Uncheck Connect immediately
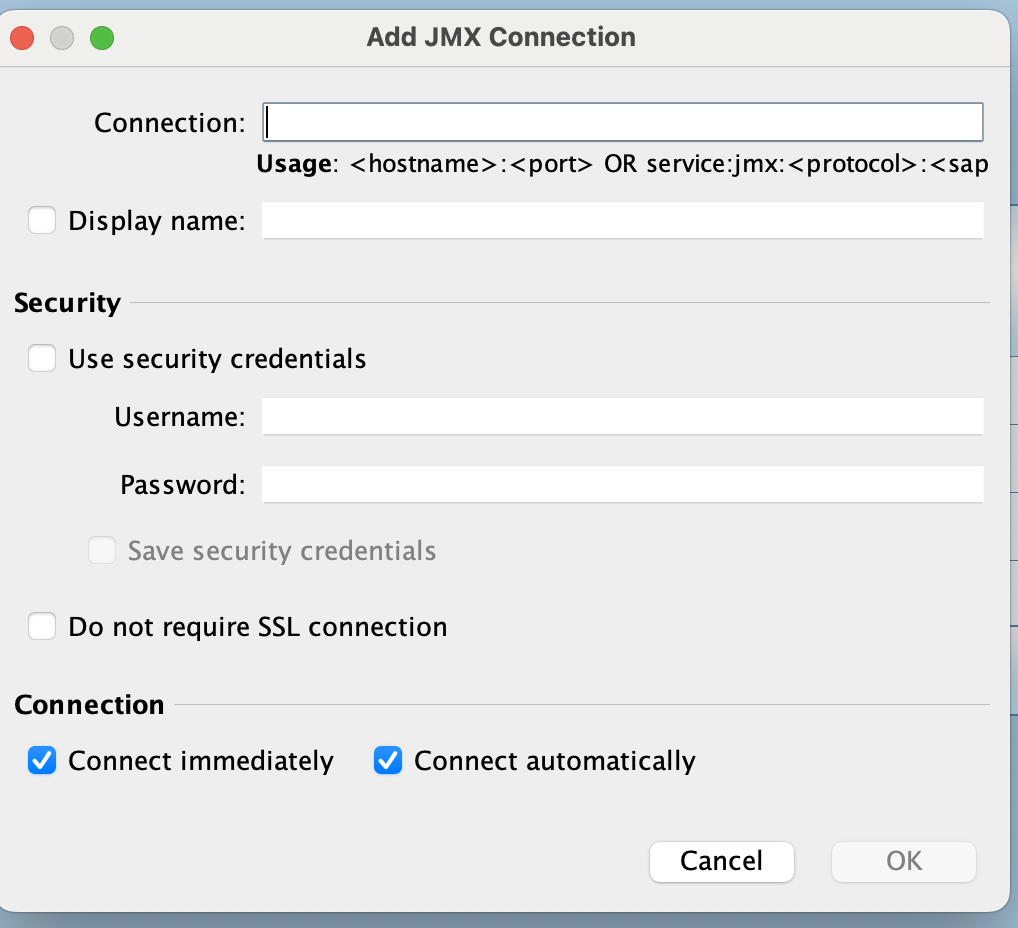This screenshot has height=928, width=1018. pos(42,760)
